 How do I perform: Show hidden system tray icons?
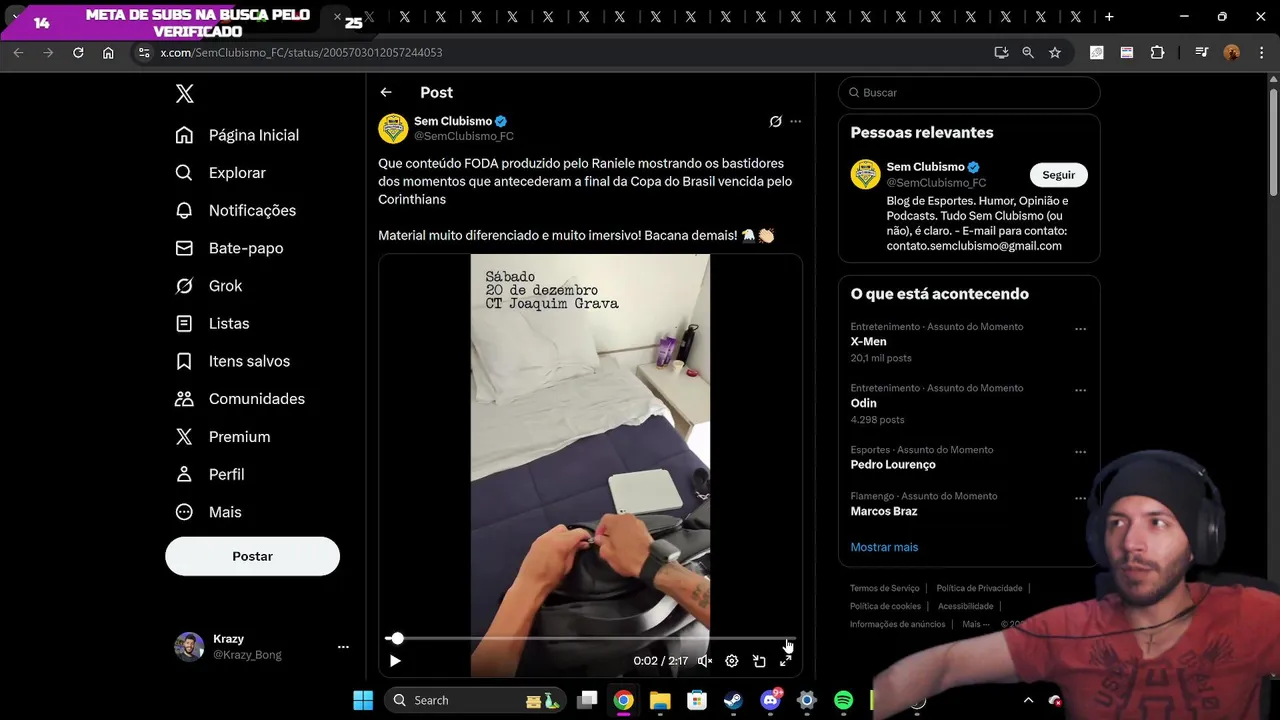coord(1028,700)
